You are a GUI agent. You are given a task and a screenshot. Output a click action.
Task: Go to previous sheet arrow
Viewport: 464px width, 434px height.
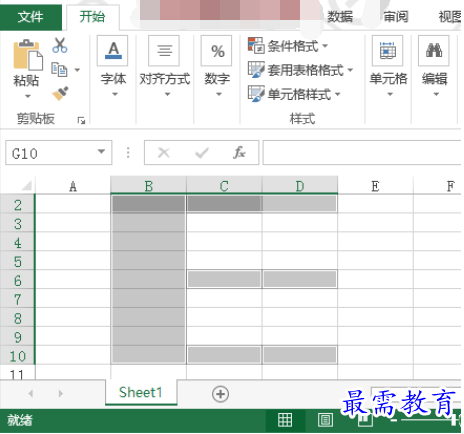(31, 394)
